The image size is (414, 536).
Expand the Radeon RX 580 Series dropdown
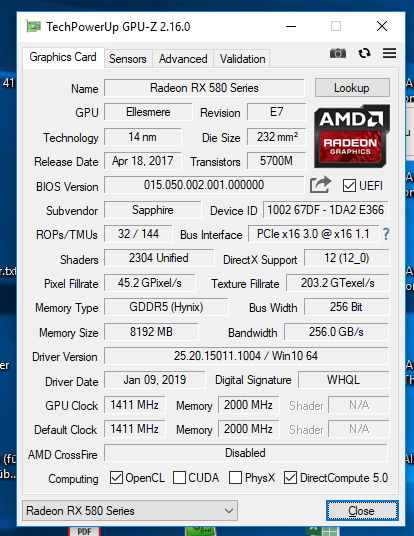pyautogui.click(x=130, y=511)
